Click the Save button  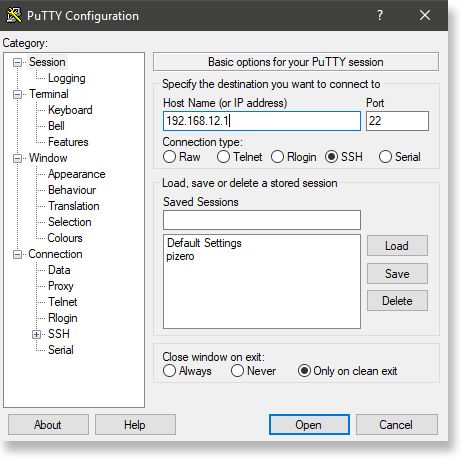pyautogui.click(x=397, y=274)
